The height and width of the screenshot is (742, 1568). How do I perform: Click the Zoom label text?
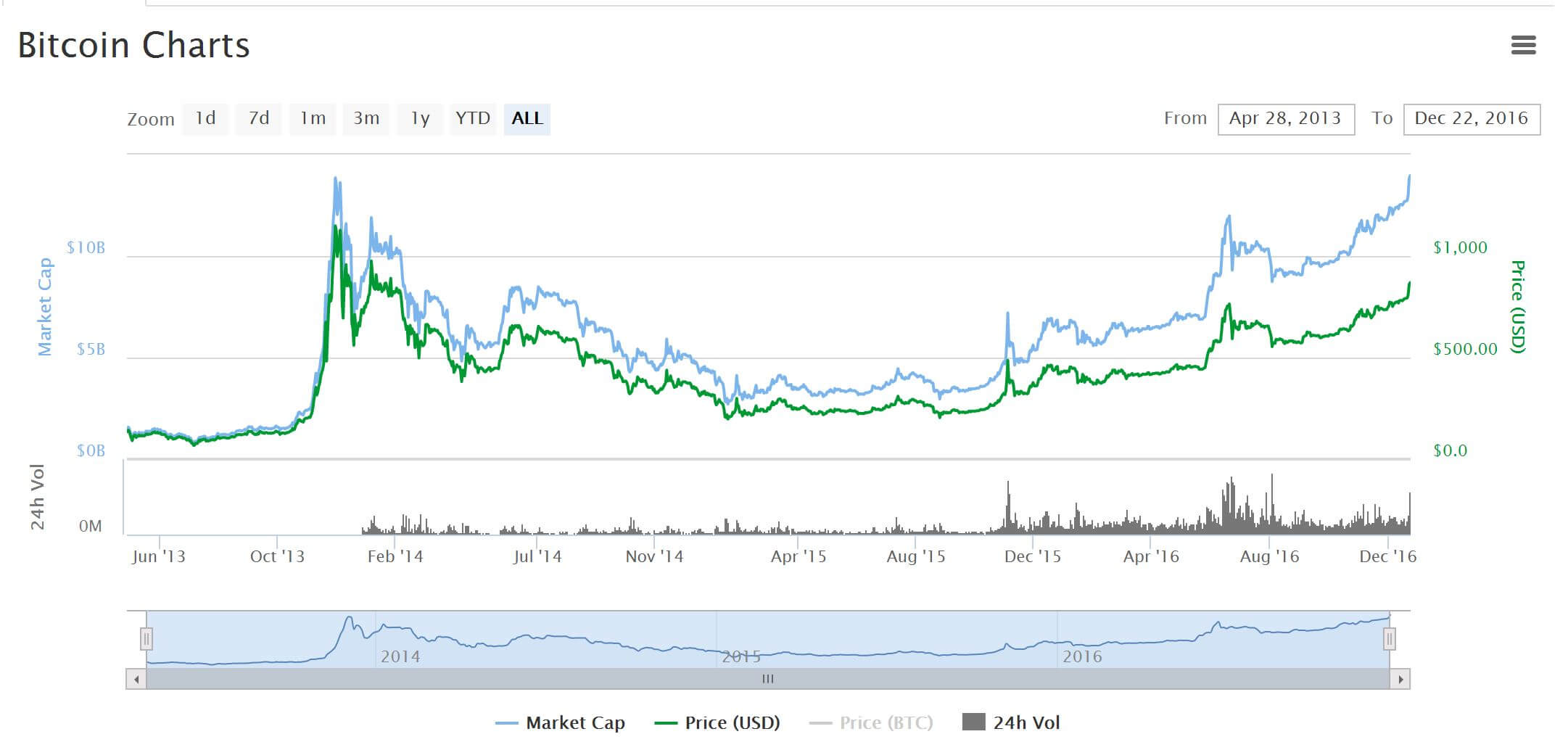[151, 120]
